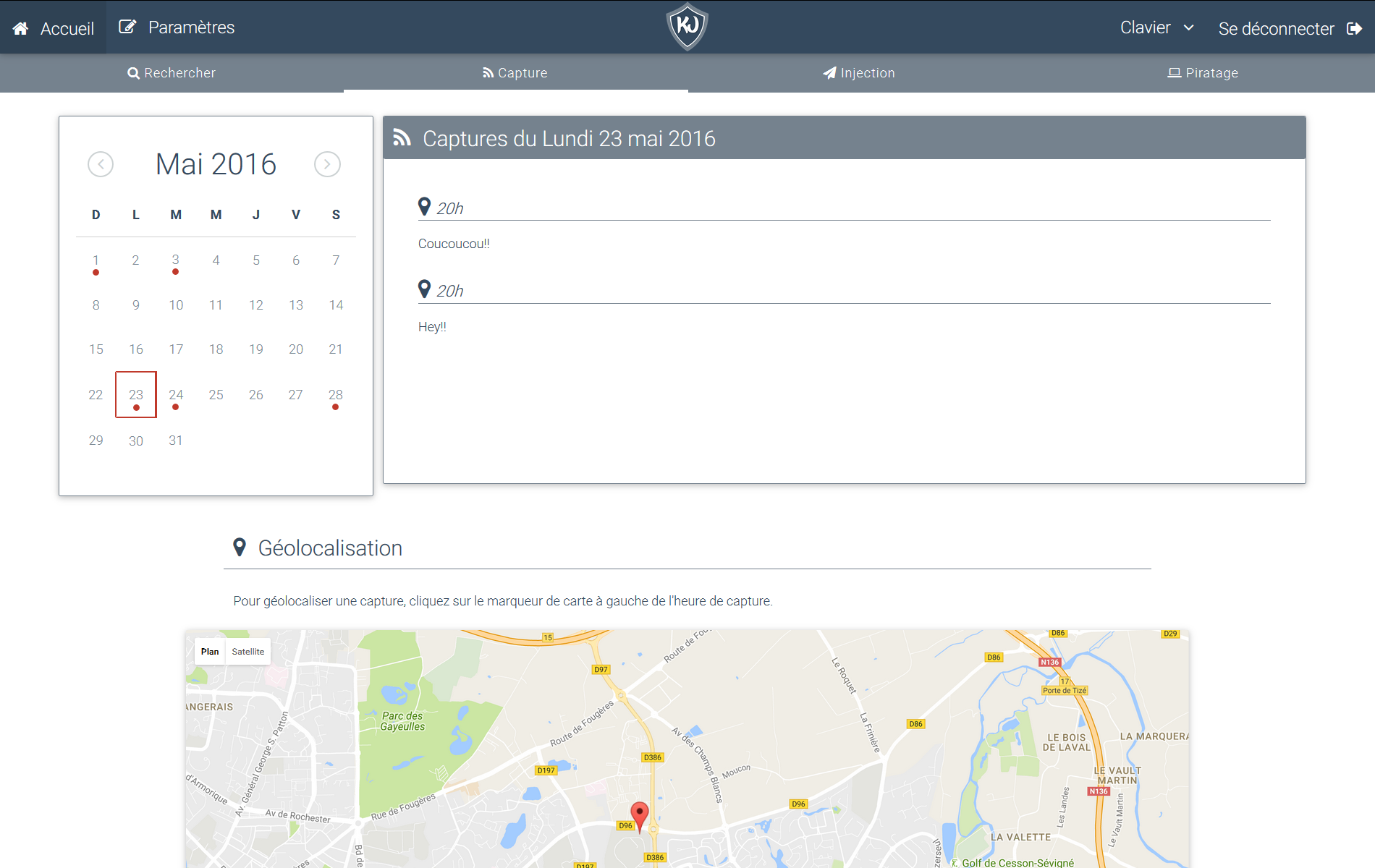Switch map to Satellite view

[247, 652]
